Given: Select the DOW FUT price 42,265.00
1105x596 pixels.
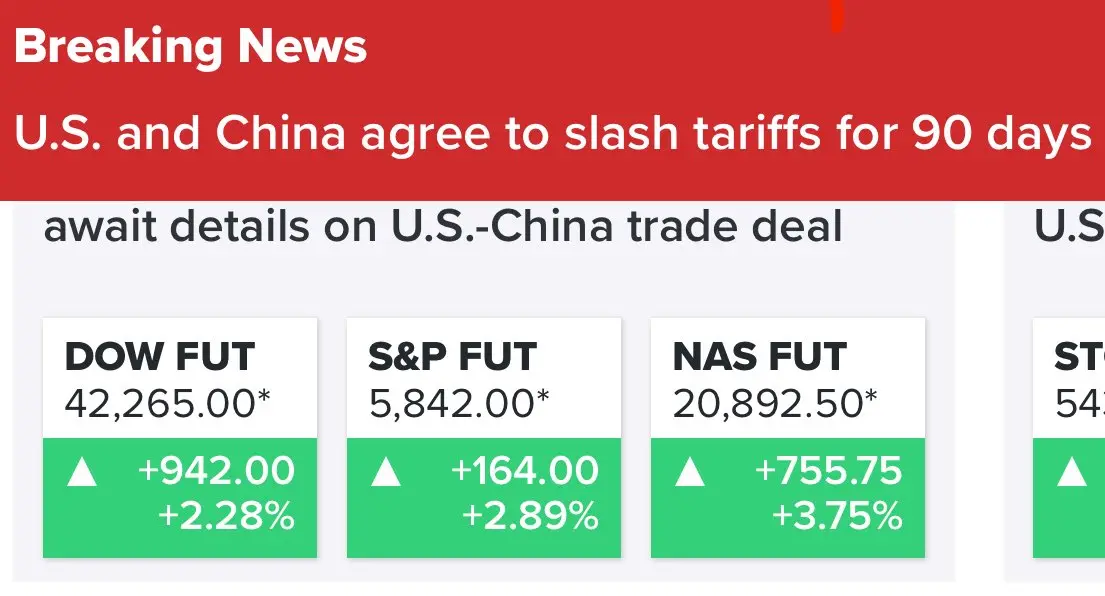Looking at the screenshot, I should point(167,404).
